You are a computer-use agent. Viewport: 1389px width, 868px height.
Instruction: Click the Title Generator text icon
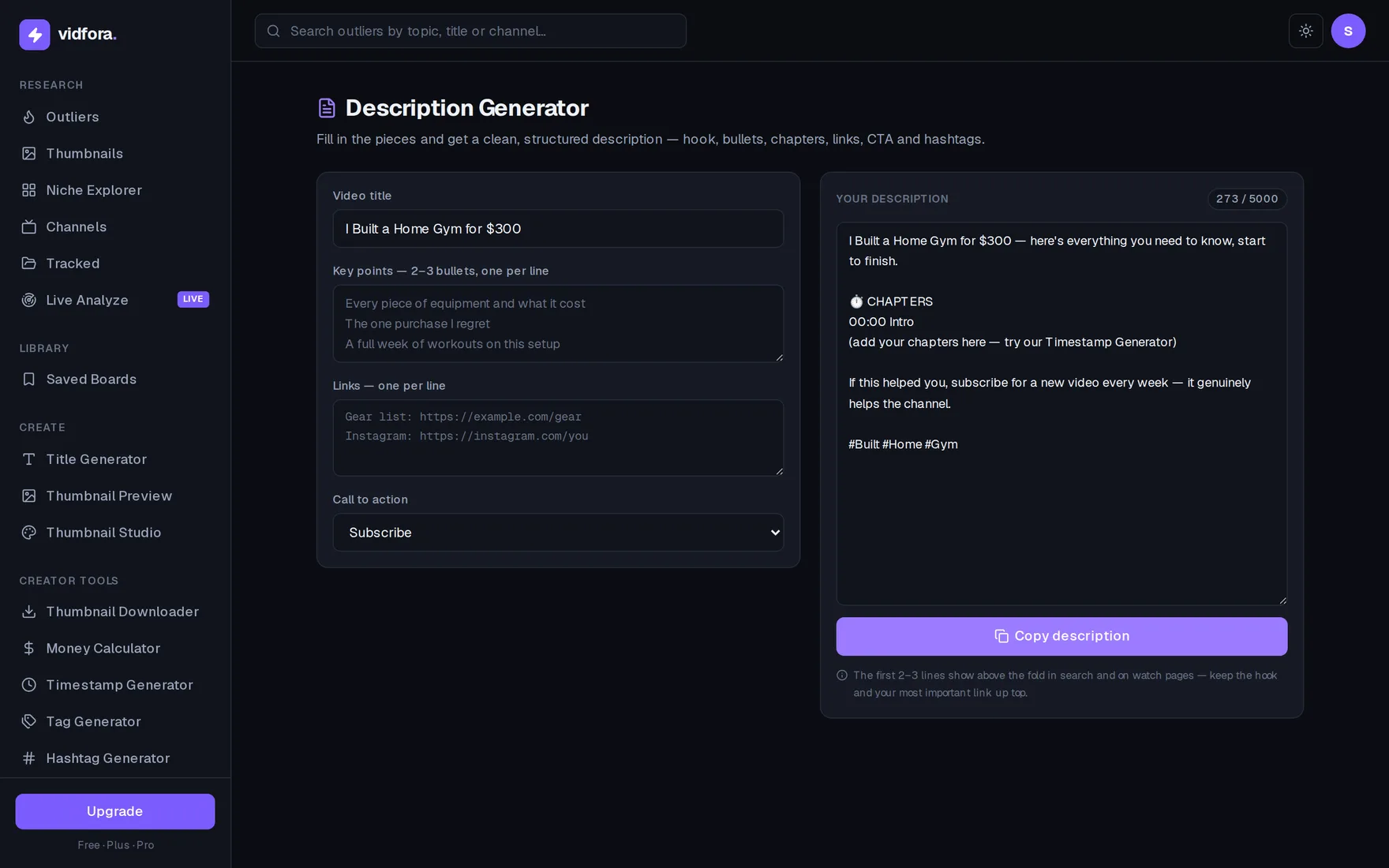29,459
